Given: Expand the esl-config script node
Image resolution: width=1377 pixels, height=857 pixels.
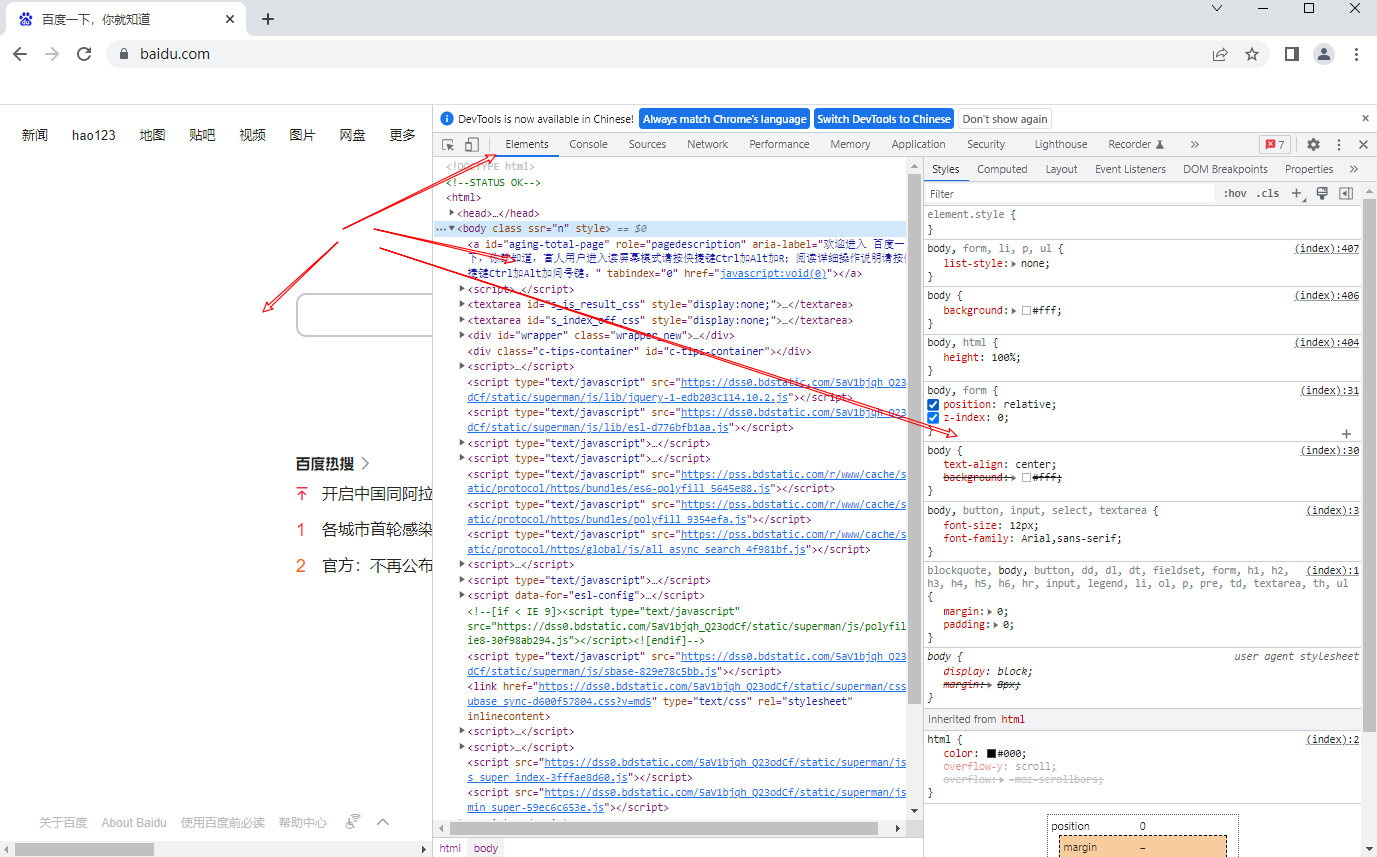Looking at the screenshot, I should point(462,595).
